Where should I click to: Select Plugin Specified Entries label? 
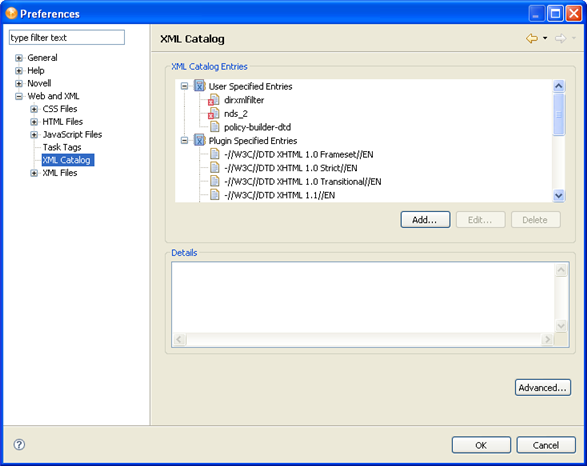(x=253, y=140)
